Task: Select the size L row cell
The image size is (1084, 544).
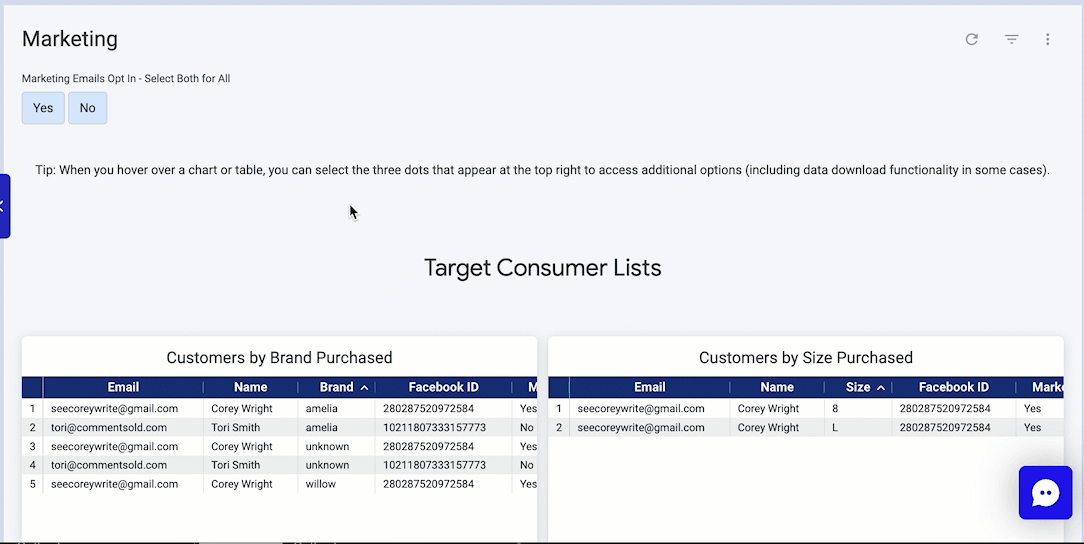Action: pos(835,427)
